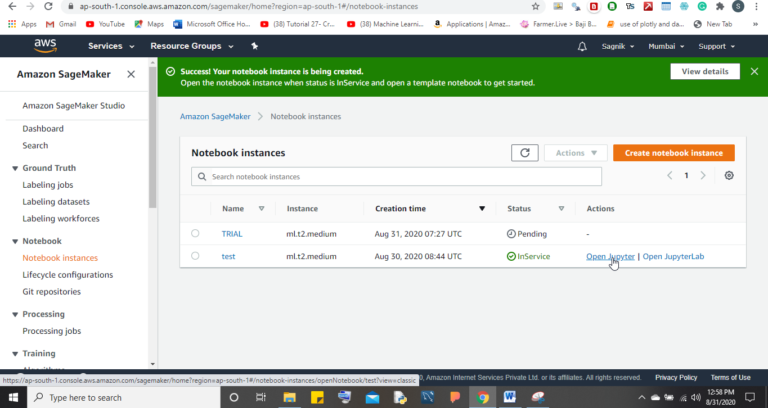Collapse the Training section
The width and height of the screenshot is (768, 408).
(x=15, y=354)
